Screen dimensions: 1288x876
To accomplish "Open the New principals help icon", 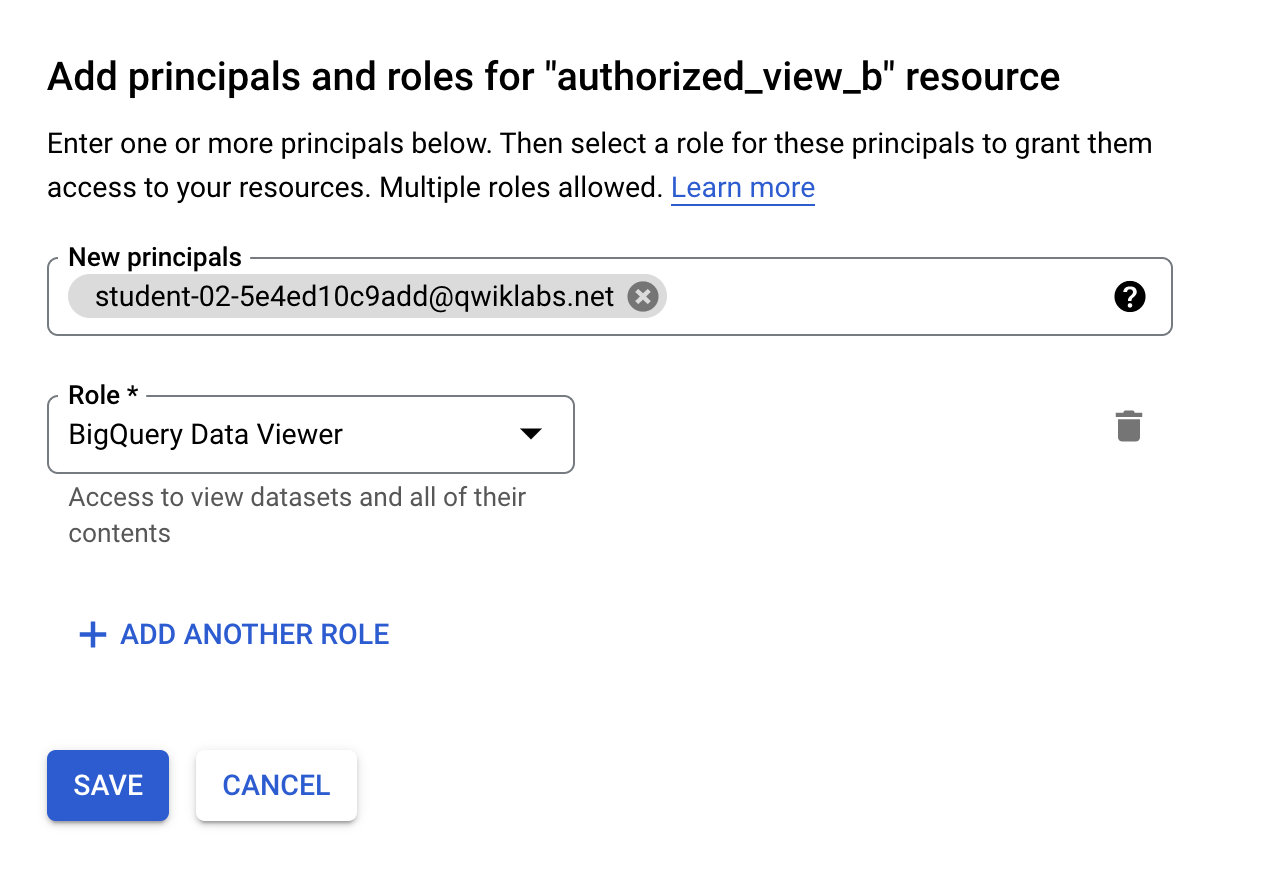I will point(1129,296).
